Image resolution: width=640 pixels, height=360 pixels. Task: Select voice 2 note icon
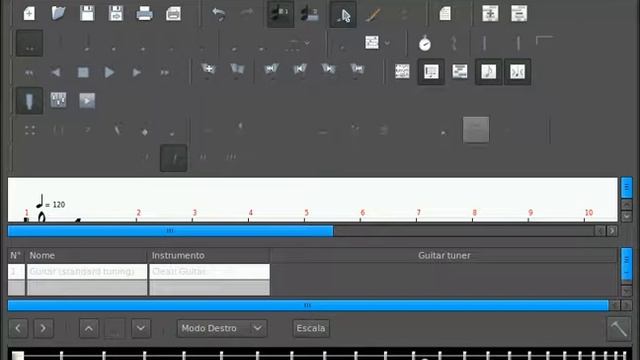309,14
